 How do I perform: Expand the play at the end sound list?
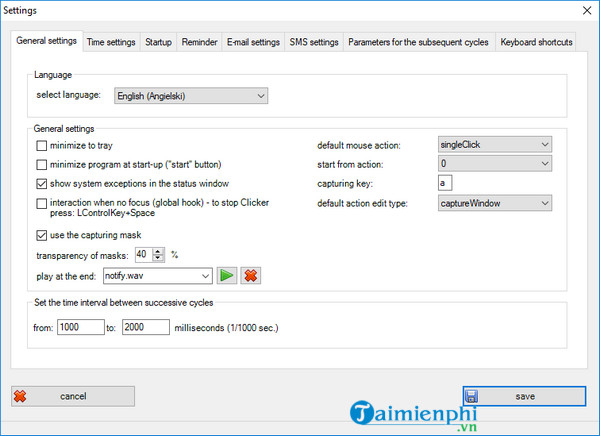[206, 276]
